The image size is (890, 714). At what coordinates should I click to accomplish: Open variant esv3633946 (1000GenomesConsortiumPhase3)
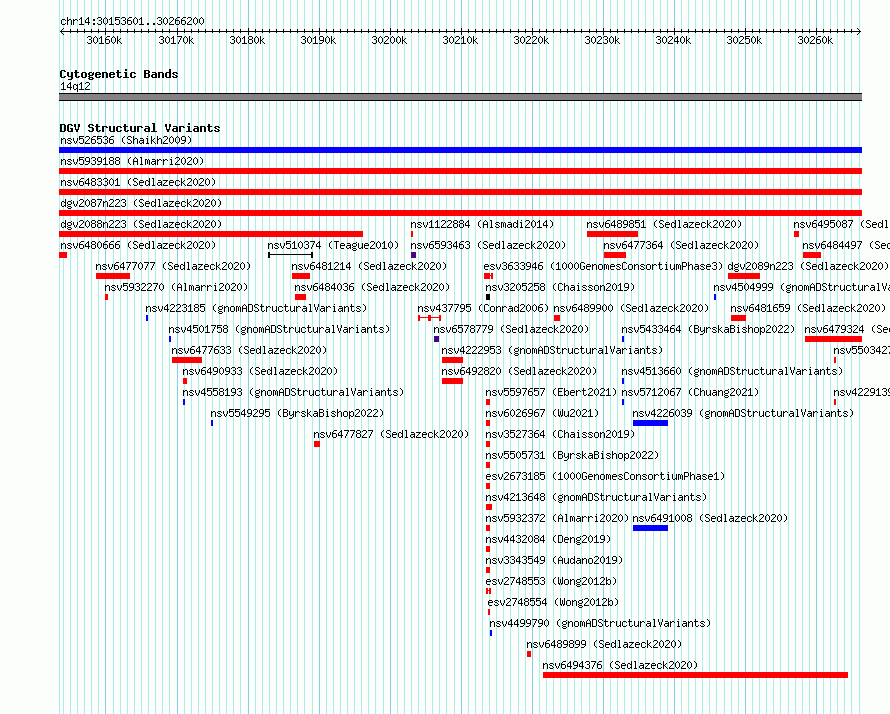point(603,266)
